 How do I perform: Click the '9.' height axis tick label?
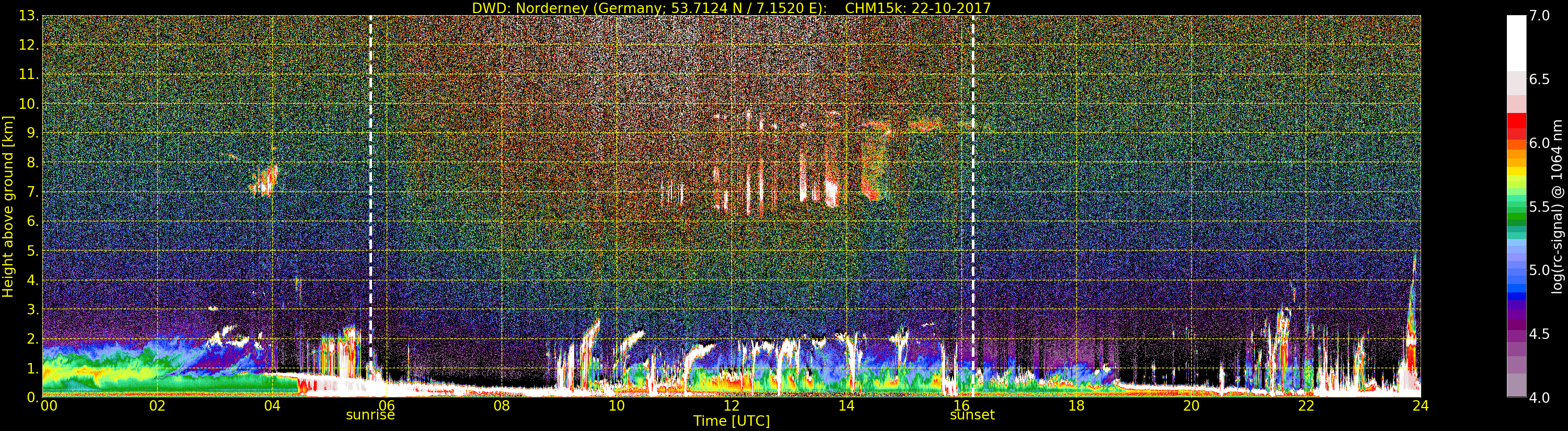(x=33, y=133)
